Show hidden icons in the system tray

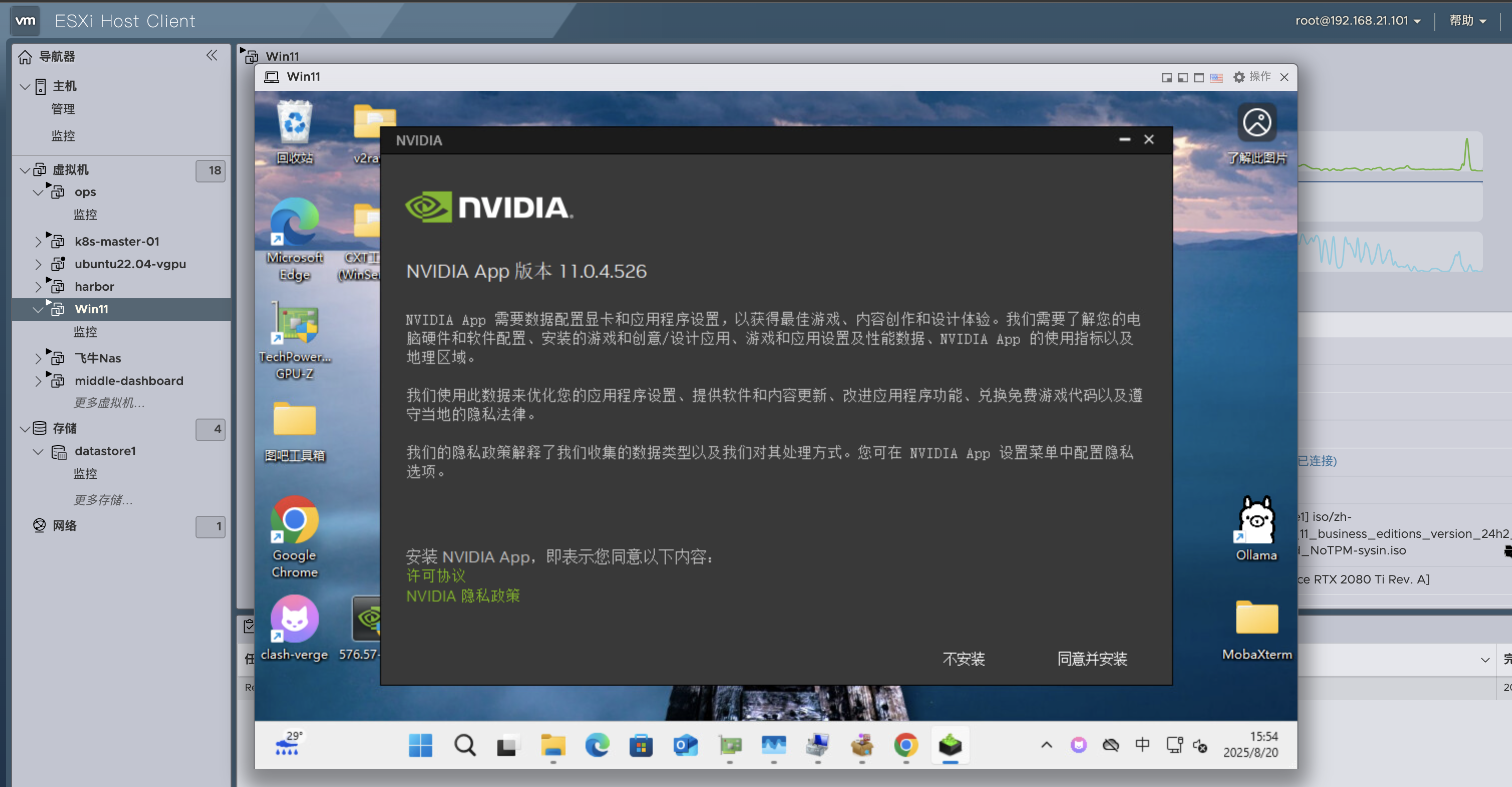(x=1046, y=744)
